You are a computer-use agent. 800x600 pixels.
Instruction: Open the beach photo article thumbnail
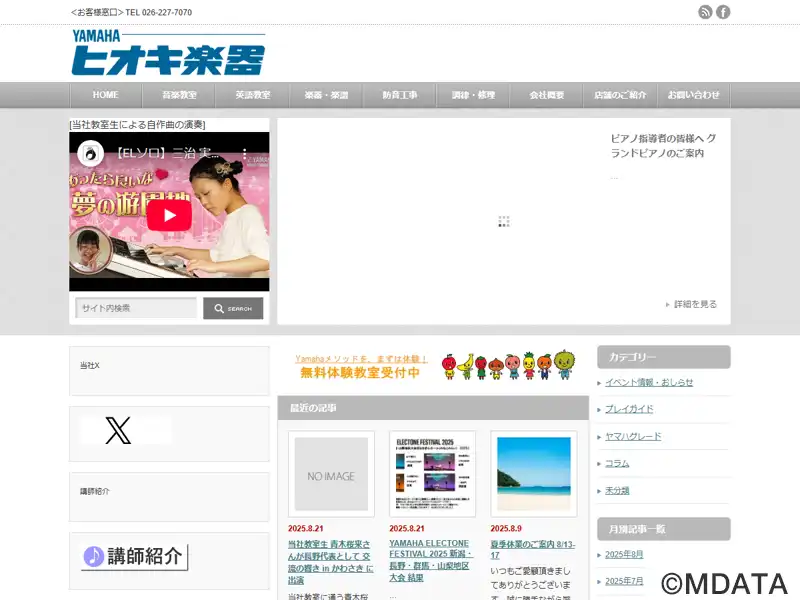534,474
